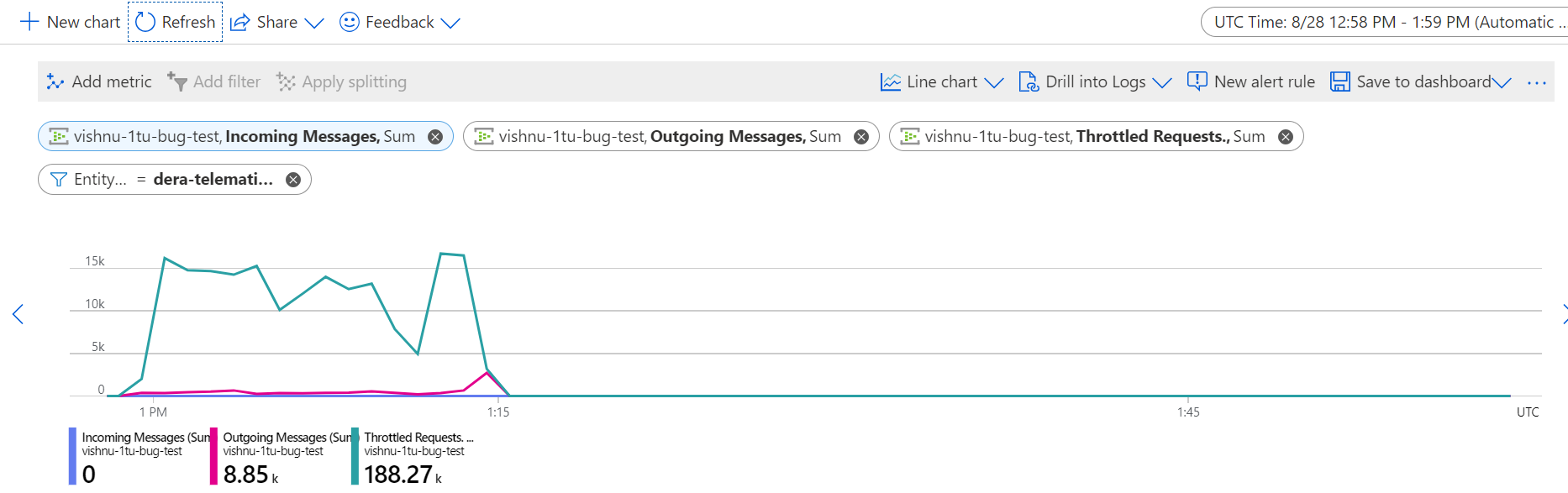This screenshot has height=493, width=1568.
Task: Click the 10k y-axis label
Action: point(95,304)
